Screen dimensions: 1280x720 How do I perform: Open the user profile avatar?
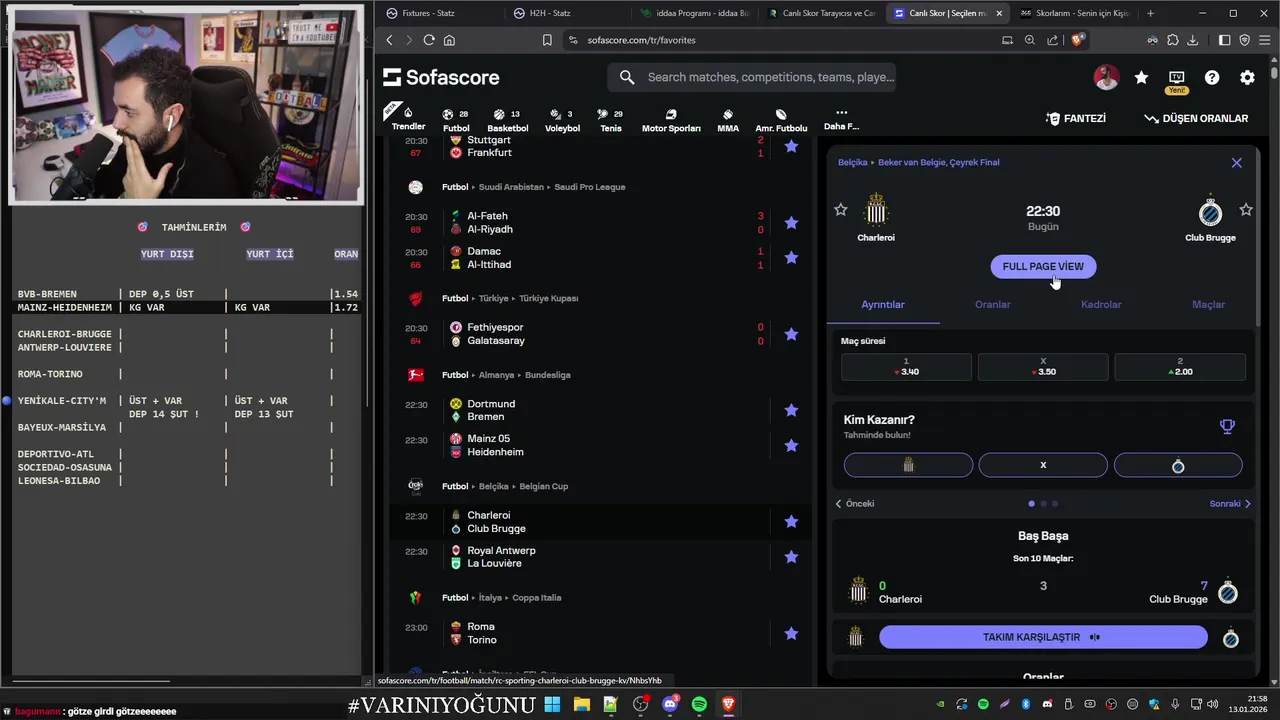(x=1106, y=77)
